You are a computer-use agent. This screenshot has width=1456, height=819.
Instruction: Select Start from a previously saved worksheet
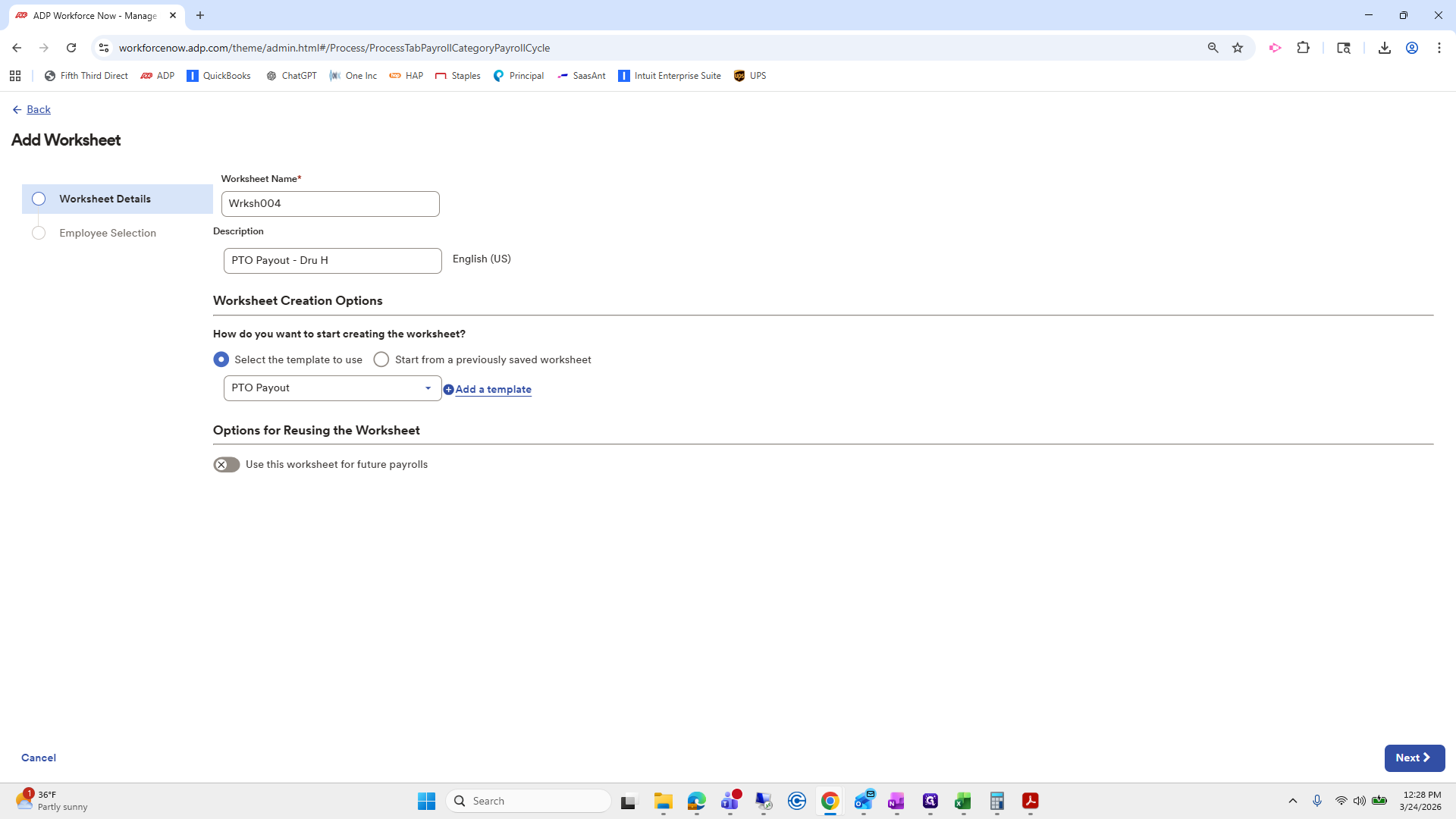pos(381,359)
